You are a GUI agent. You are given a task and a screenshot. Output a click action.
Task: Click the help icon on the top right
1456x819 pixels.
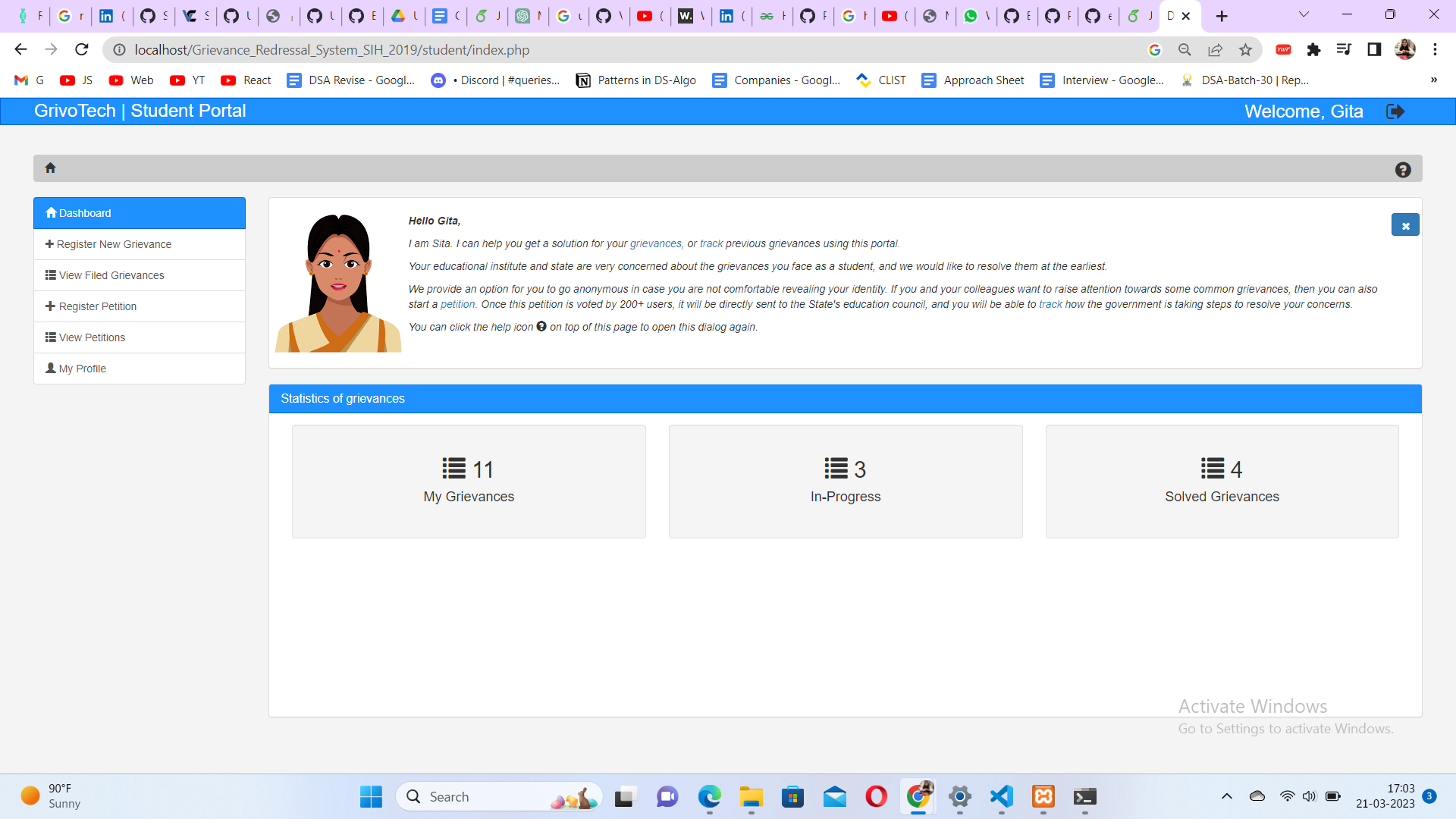(x=1403, y=170)
